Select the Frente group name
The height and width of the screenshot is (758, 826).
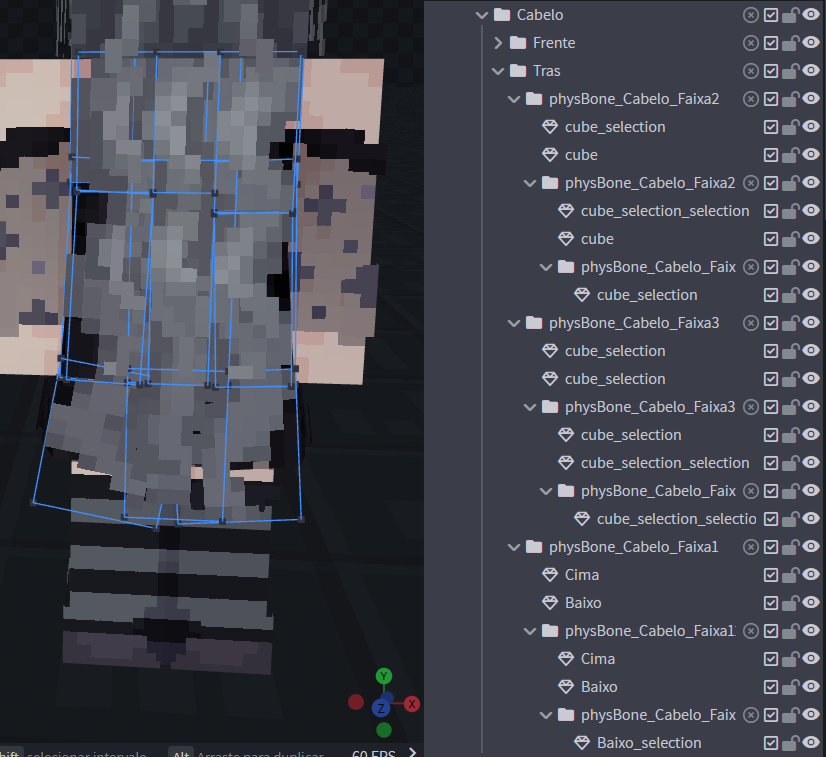[554, 43]
